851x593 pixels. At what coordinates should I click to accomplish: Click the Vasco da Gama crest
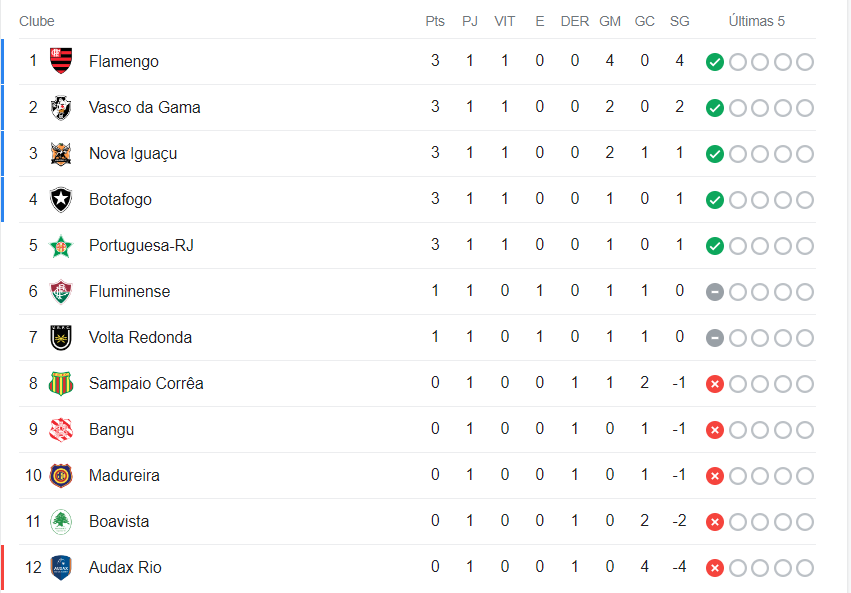click(x=61, y=107)
